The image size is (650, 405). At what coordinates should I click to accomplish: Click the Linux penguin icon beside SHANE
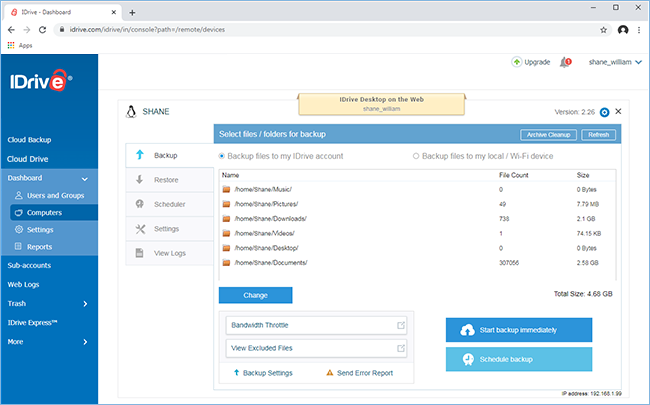[131, 112]
